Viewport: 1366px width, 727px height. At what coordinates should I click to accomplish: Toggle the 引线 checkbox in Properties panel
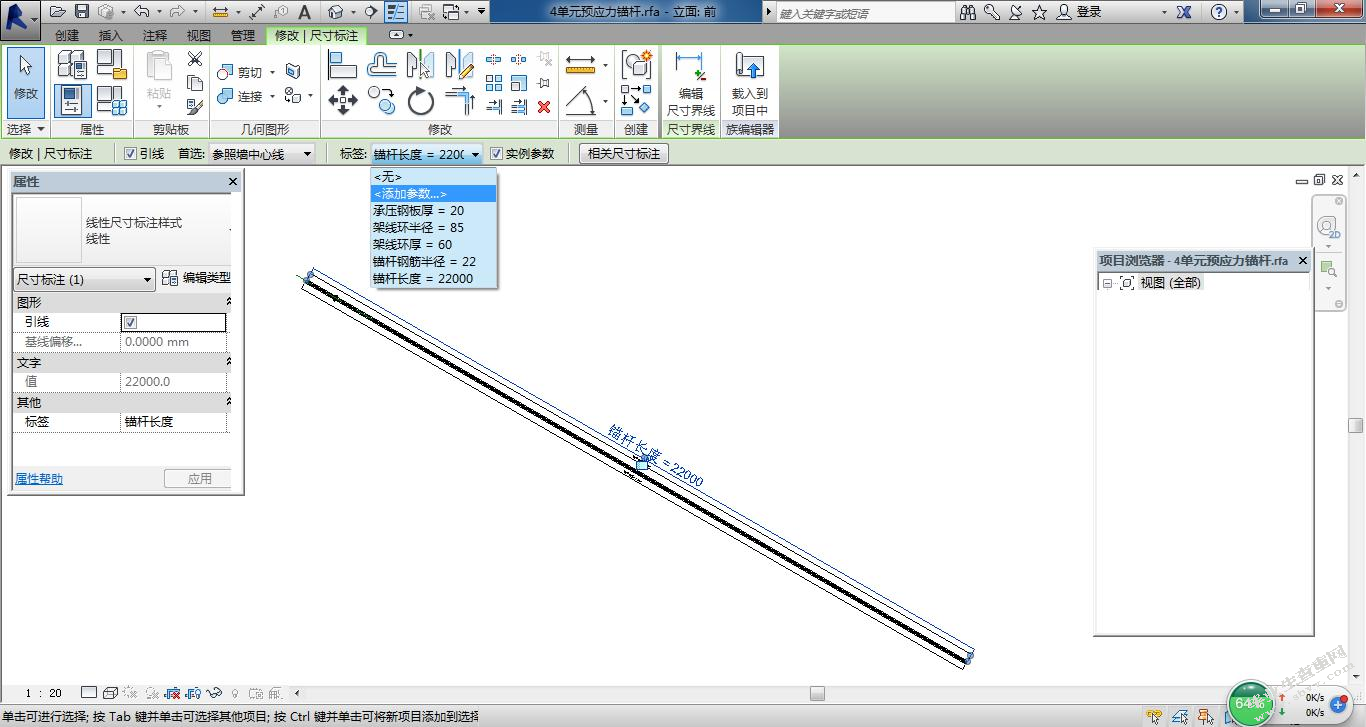(x=130, y=322)
